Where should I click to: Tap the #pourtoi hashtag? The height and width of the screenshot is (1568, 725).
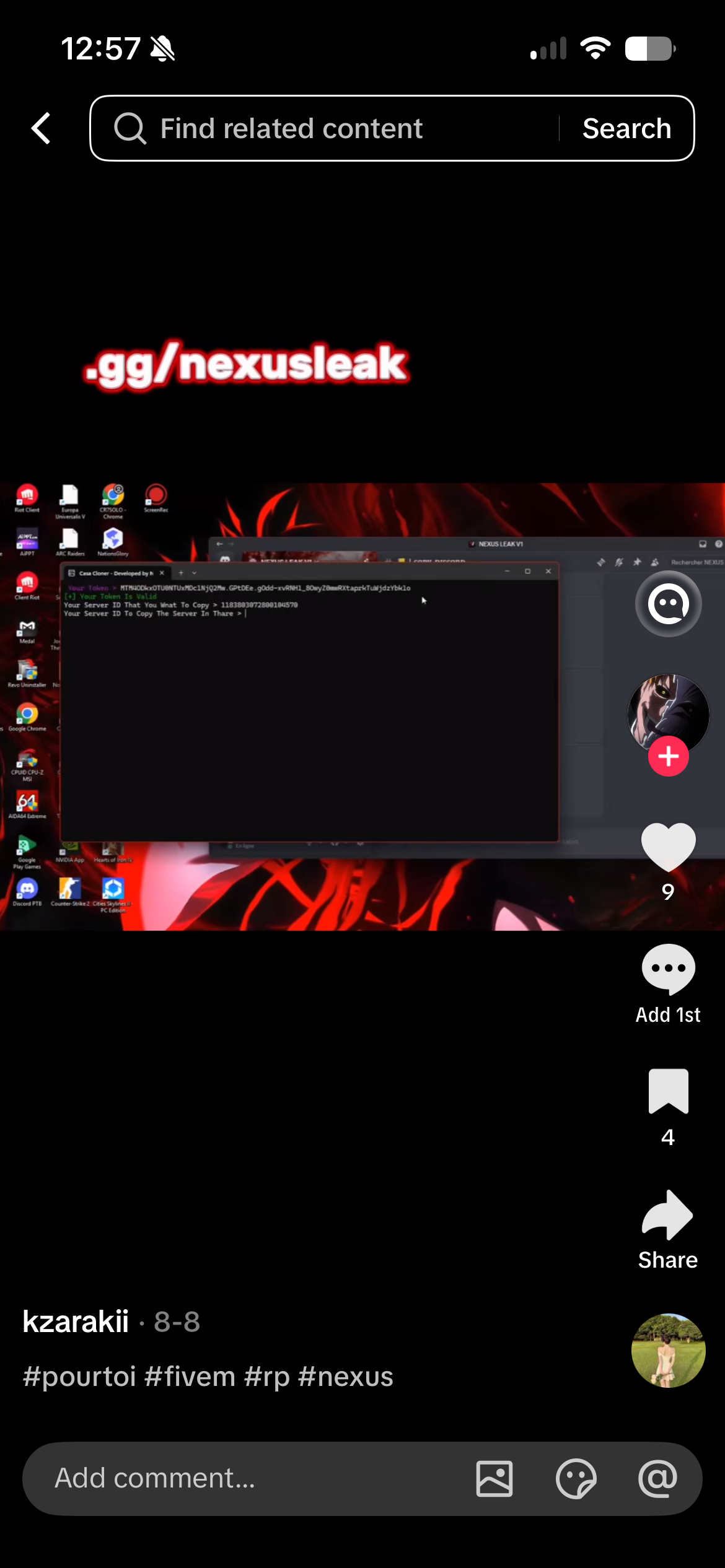click(79, 1377)
